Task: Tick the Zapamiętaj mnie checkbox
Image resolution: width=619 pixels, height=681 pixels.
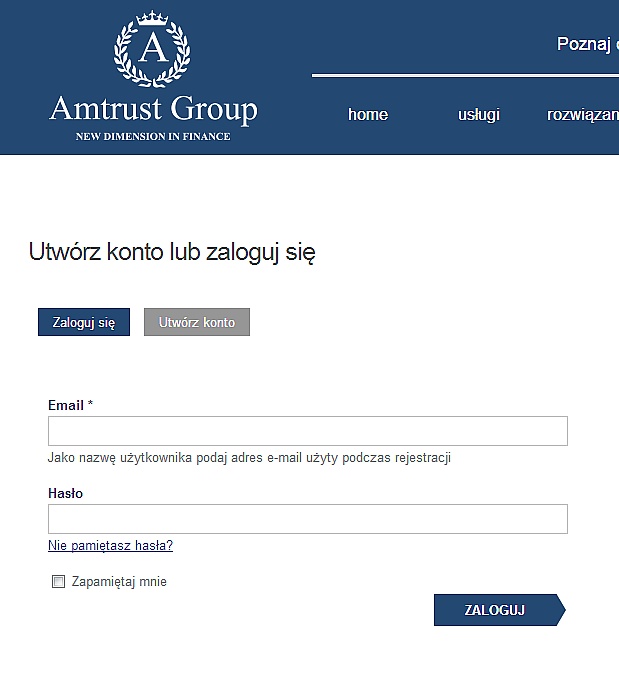Action: (58, 582)
